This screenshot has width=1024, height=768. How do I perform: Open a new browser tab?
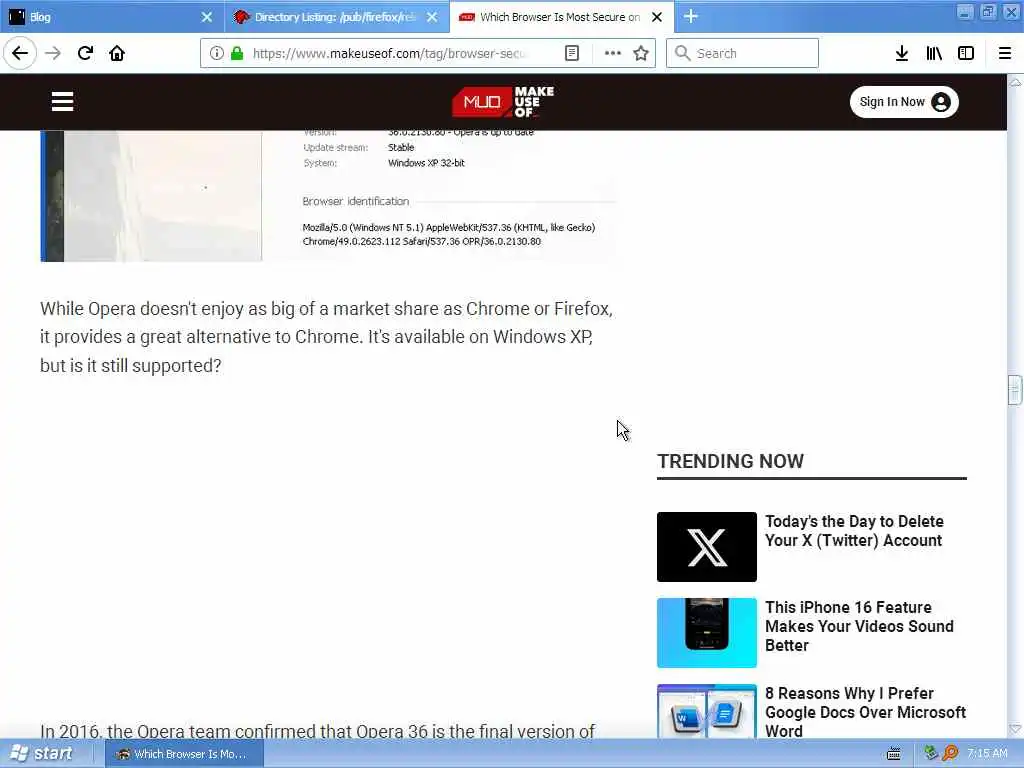tap(690, 16)
